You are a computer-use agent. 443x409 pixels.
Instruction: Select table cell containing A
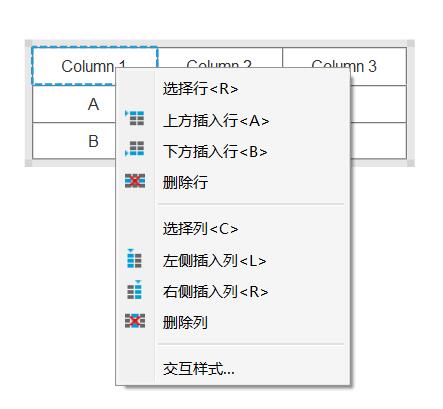tap(74, 104)
